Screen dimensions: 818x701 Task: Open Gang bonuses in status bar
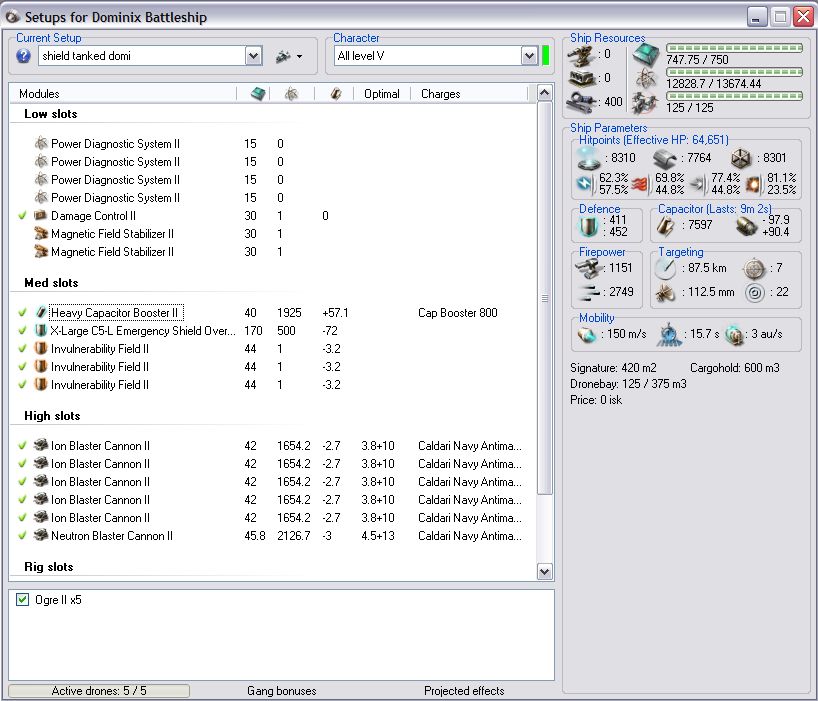(281, 691)
